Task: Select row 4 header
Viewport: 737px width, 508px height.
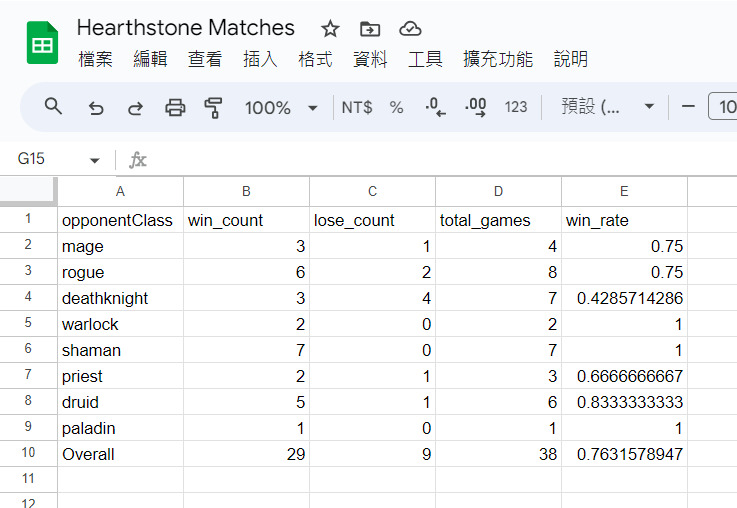Action: (28, 297)
